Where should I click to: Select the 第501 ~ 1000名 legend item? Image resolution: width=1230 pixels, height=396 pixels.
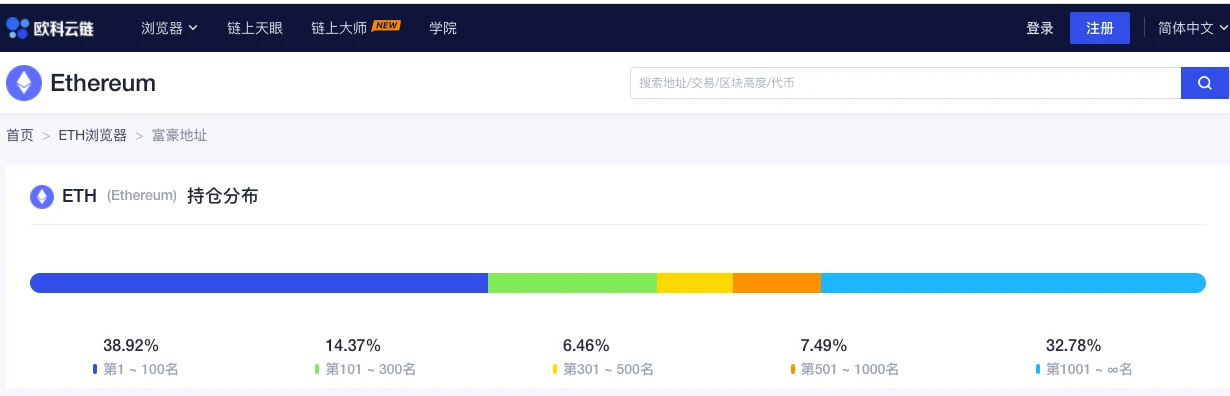click(845, 369)
